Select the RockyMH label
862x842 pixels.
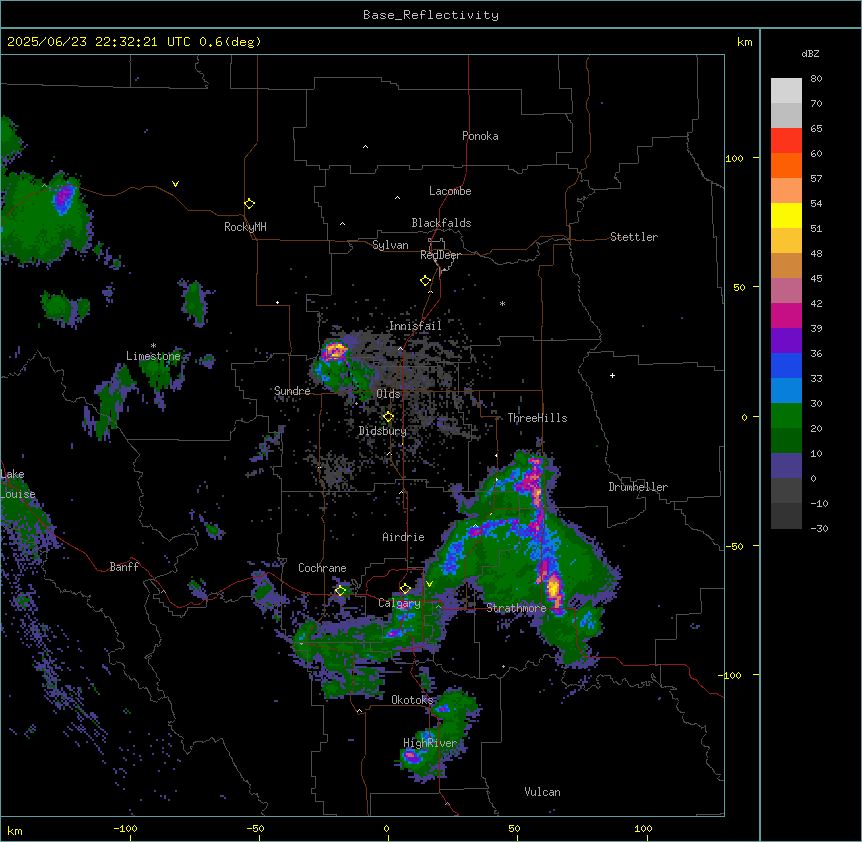[245, 227]
